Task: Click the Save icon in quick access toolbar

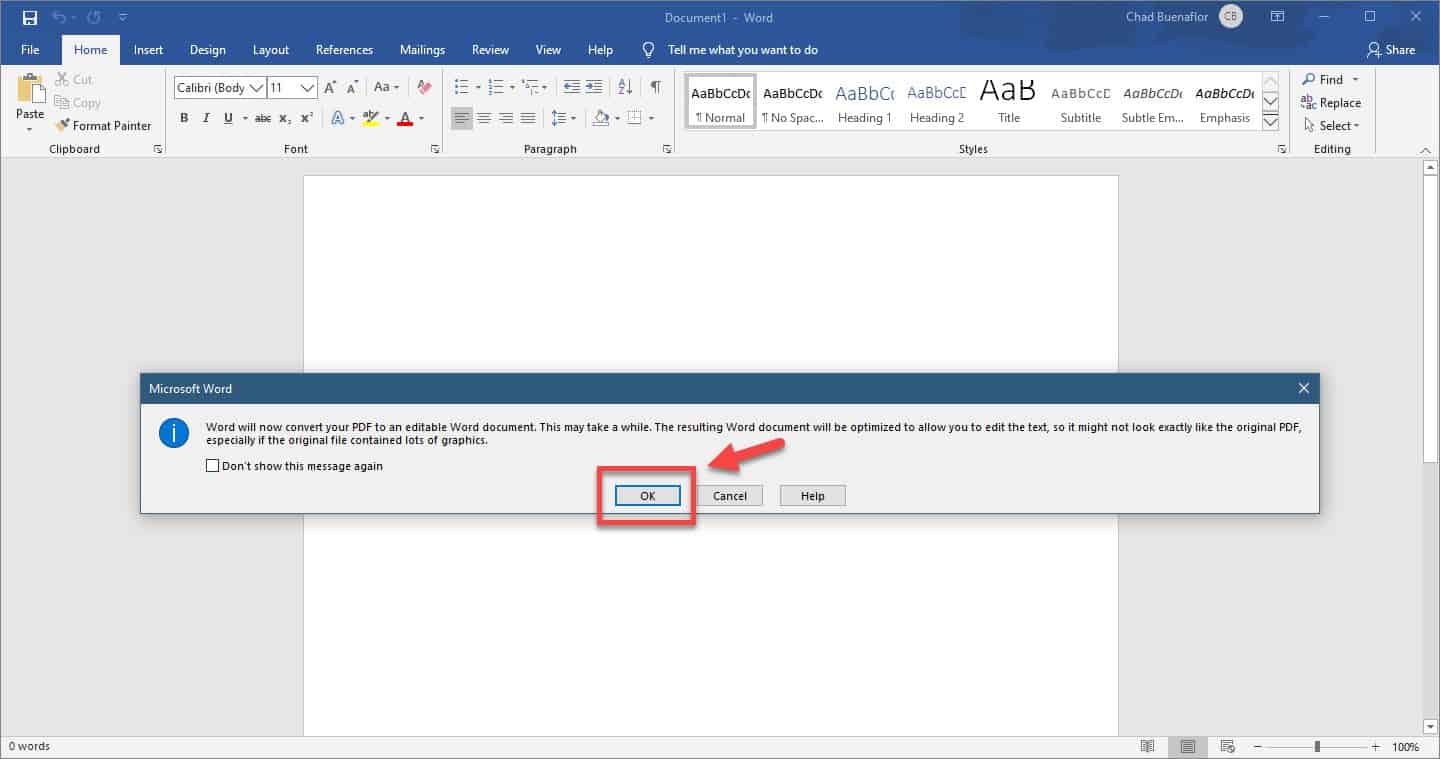Action: (x=29, y=17)
